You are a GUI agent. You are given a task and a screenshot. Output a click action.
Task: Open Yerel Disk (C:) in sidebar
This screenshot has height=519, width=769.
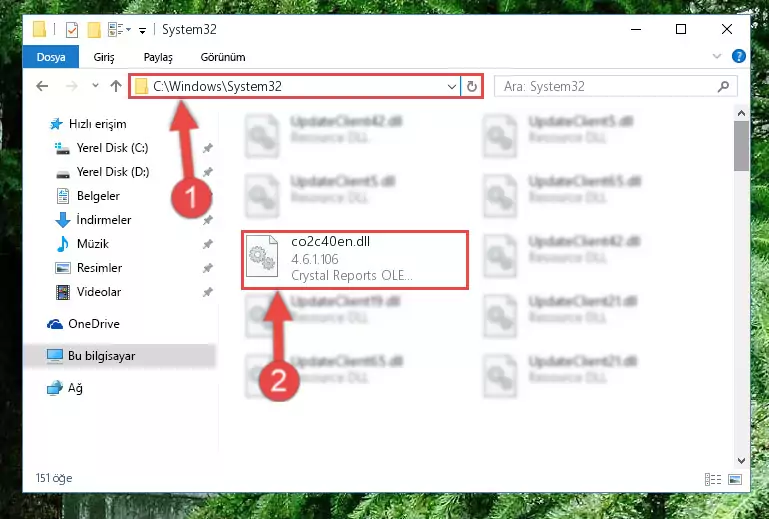click(x=112, y=148)
